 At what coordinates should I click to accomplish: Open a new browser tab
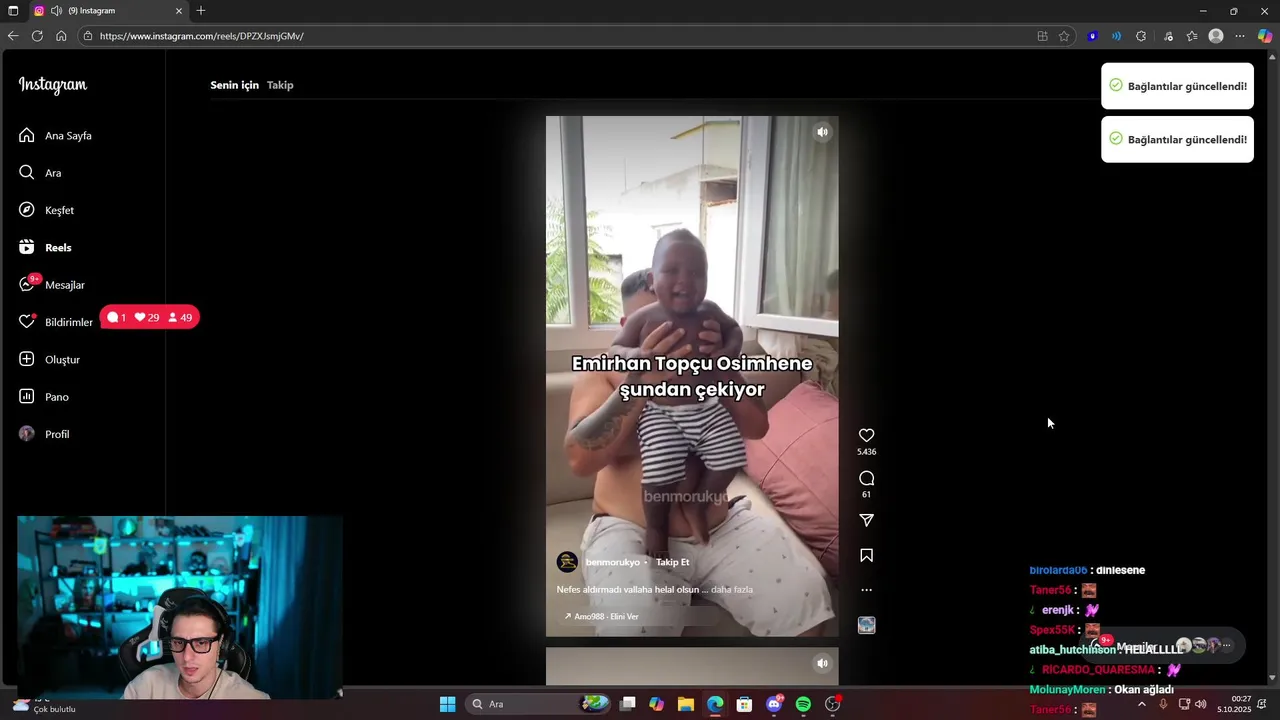point(201,11)
